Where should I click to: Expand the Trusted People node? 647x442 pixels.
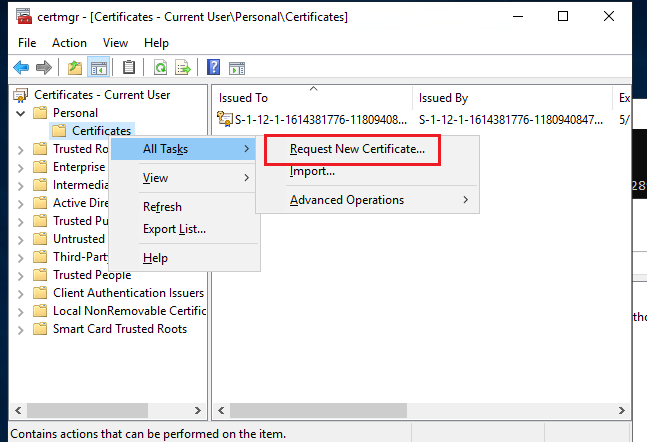point(22,275)
